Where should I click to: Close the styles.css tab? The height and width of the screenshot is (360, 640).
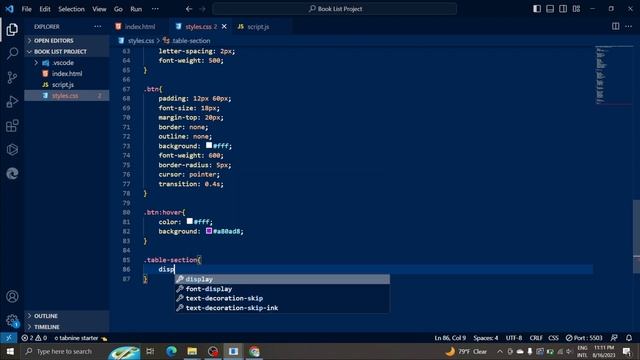click(224, 27)
